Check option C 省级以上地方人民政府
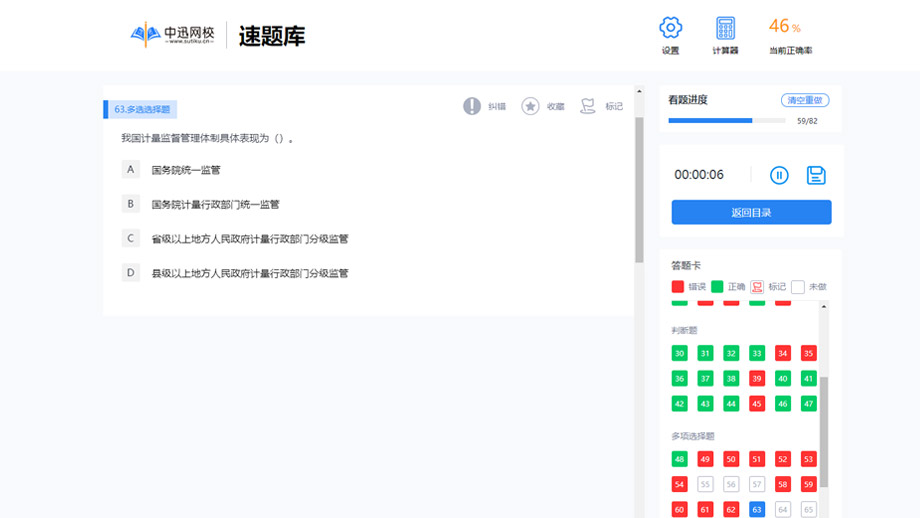This screenshot has width=920, height=518. pyautogui.click(x=130, y=238)
